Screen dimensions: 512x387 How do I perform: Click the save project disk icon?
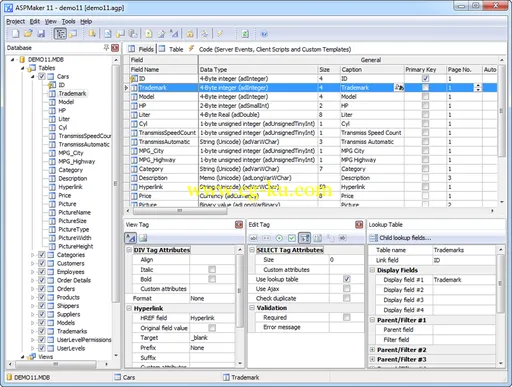coord(41,34)
